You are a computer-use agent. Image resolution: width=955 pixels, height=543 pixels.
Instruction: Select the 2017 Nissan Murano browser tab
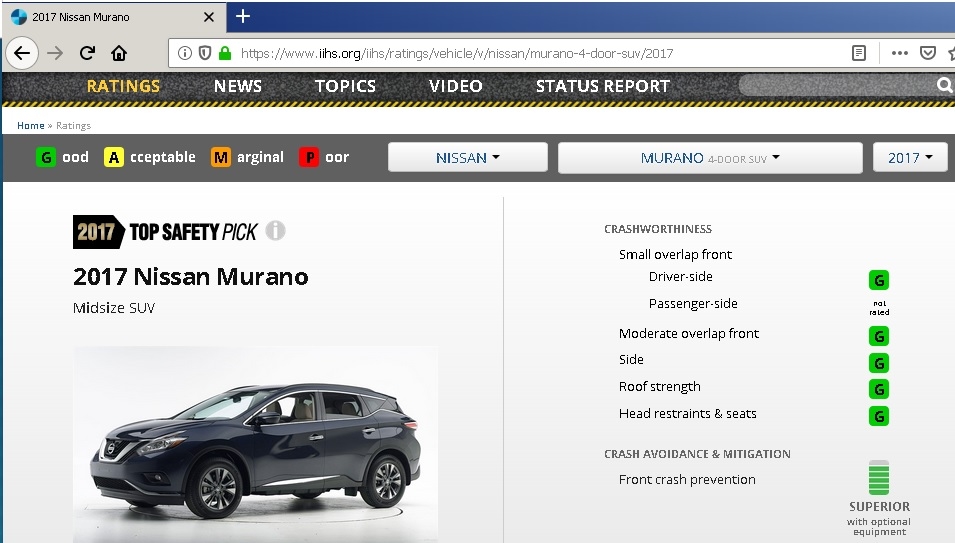(x=114, y=17)
